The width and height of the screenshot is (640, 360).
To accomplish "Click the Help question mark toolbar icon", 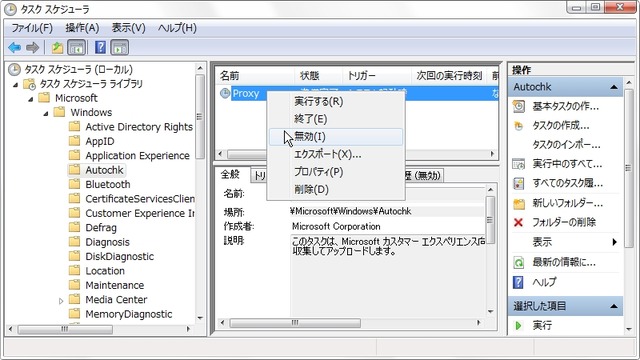I will coord(100,48).
